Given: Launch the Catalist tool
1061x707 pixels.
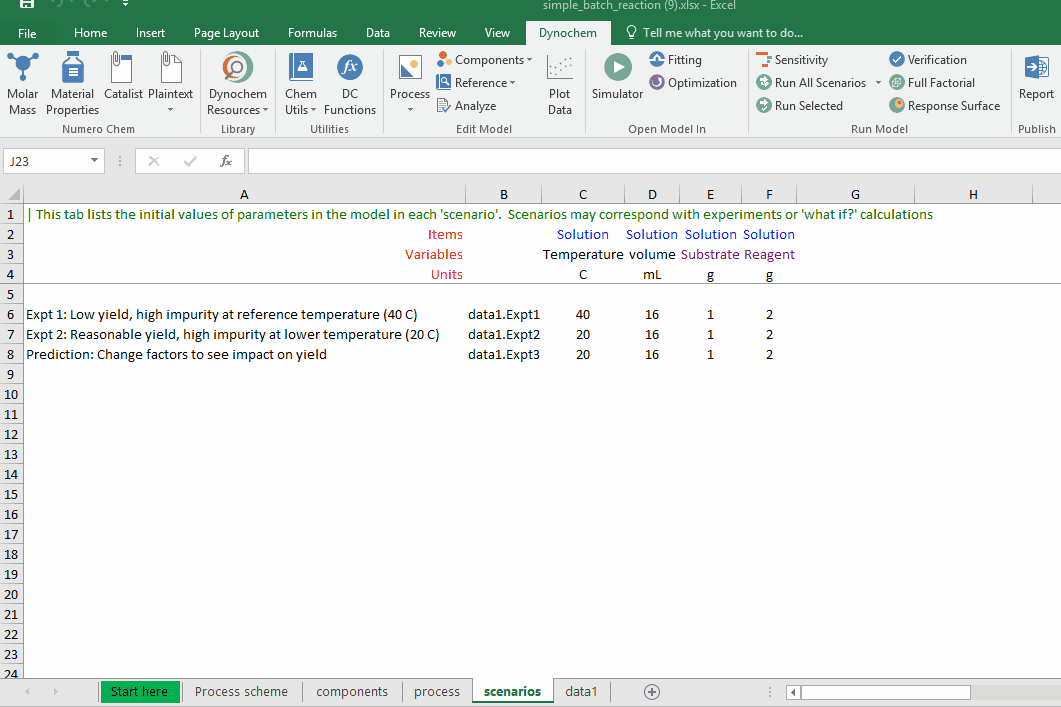Looking at the screenshot, I should point(123,83).
